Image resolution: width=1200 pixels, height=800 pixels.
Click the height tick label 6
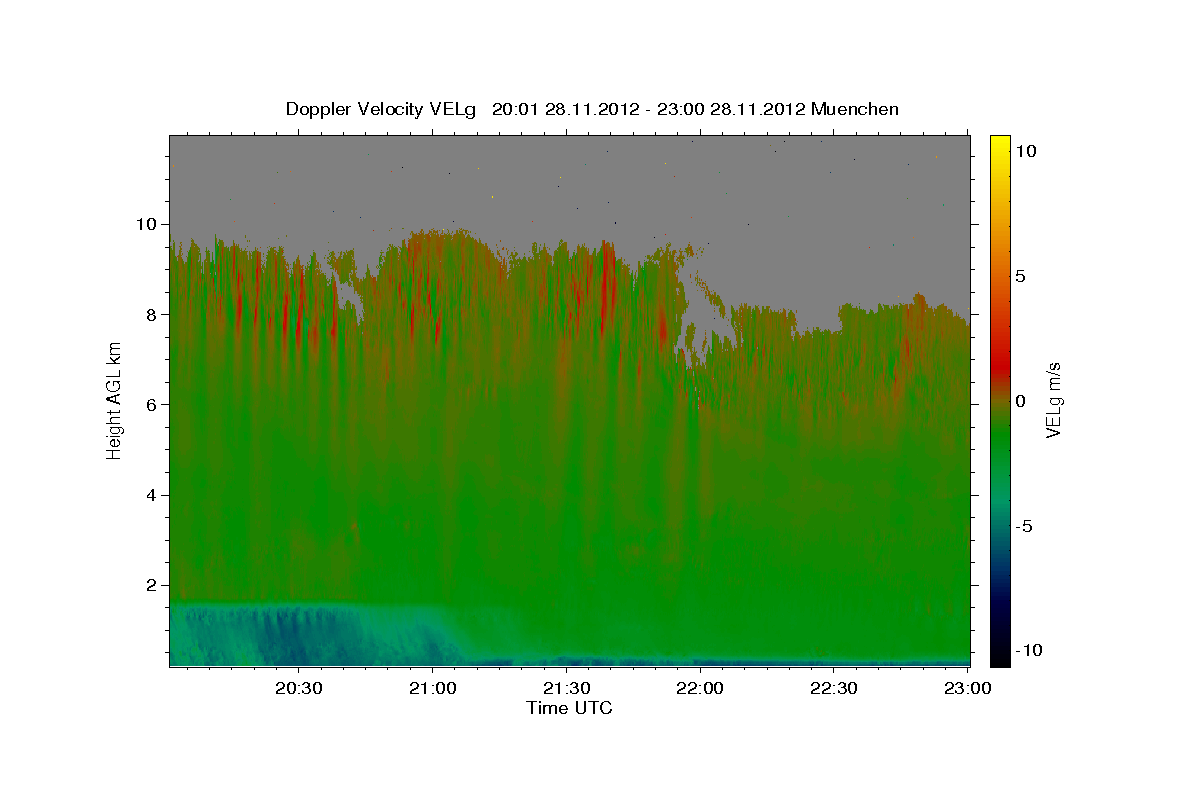pos(152,404)
